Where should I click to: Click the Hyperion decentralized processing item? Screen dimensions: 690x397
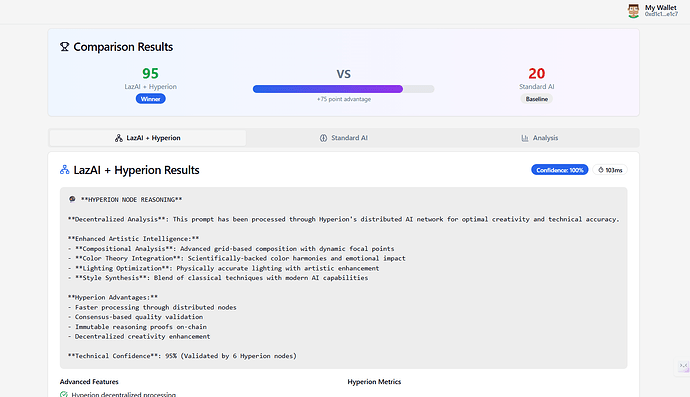coord(124,394)
